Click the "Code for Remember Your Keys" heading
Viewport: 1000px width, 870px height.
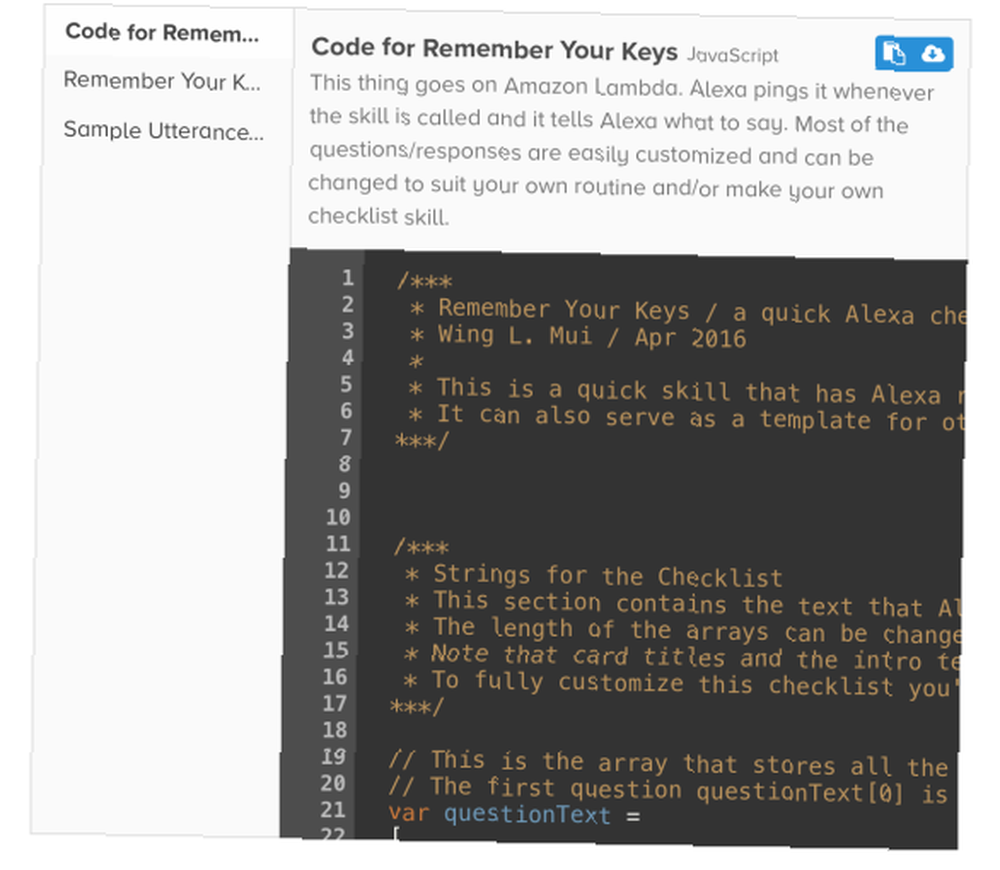coord(494,49)
